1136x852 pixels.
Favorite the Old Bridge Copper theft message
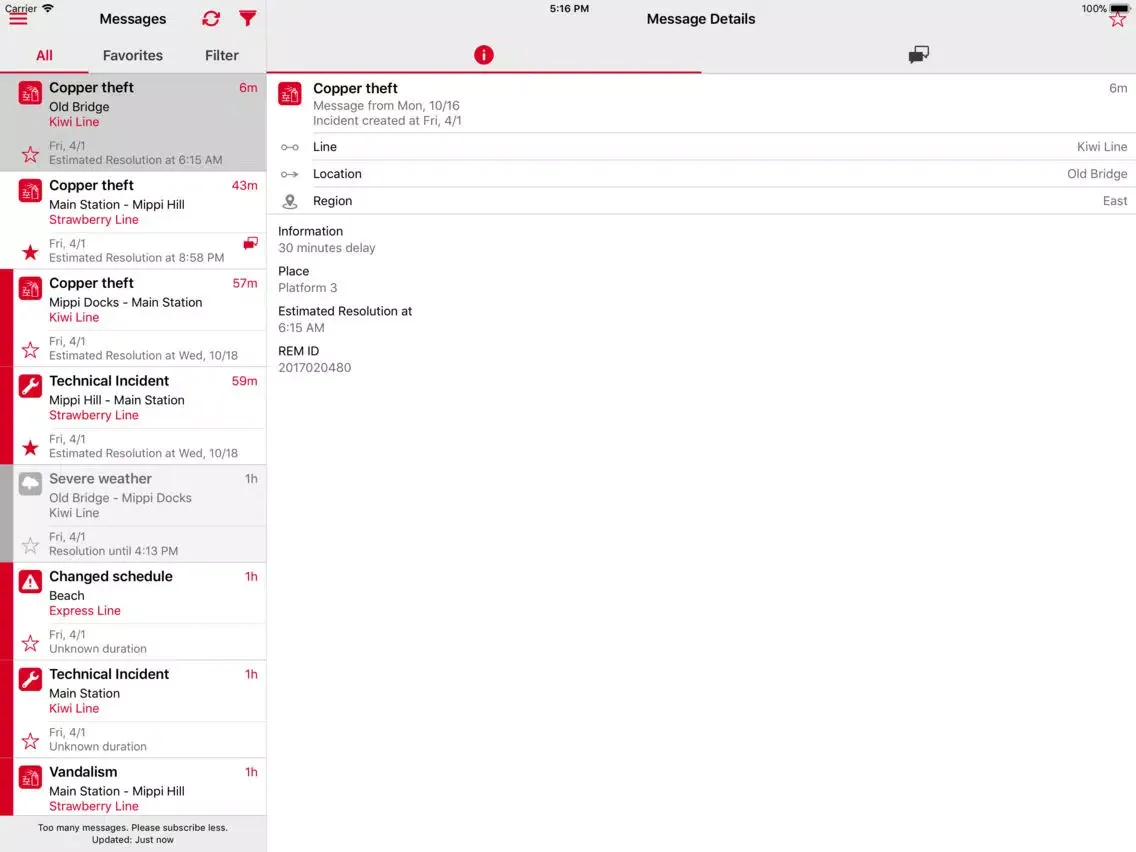(30, 154)
